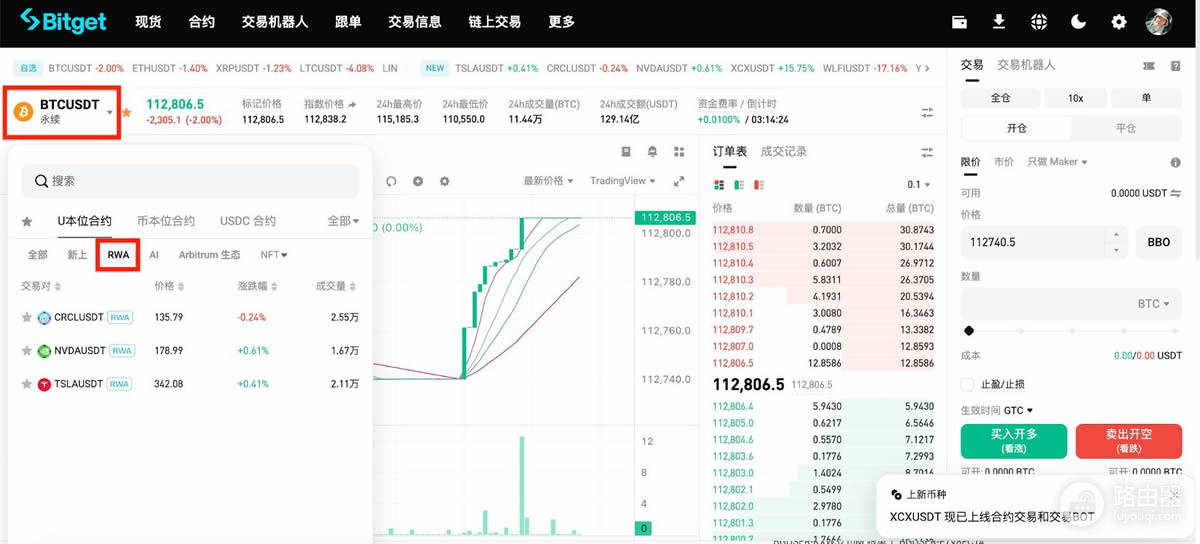Open the BTC quantity unit dropdown
The height and width of the screenshot is (544, 1200).
(1153, 303)
